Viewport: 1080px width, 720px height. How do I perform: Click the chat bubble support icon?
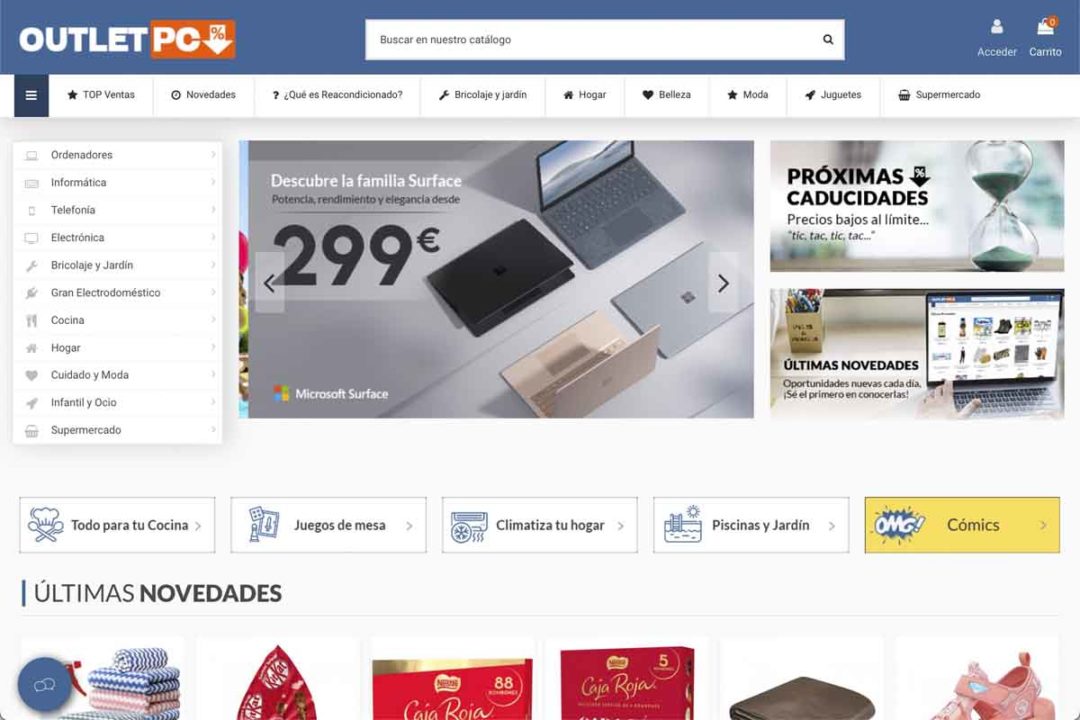(x=44, y=684)
